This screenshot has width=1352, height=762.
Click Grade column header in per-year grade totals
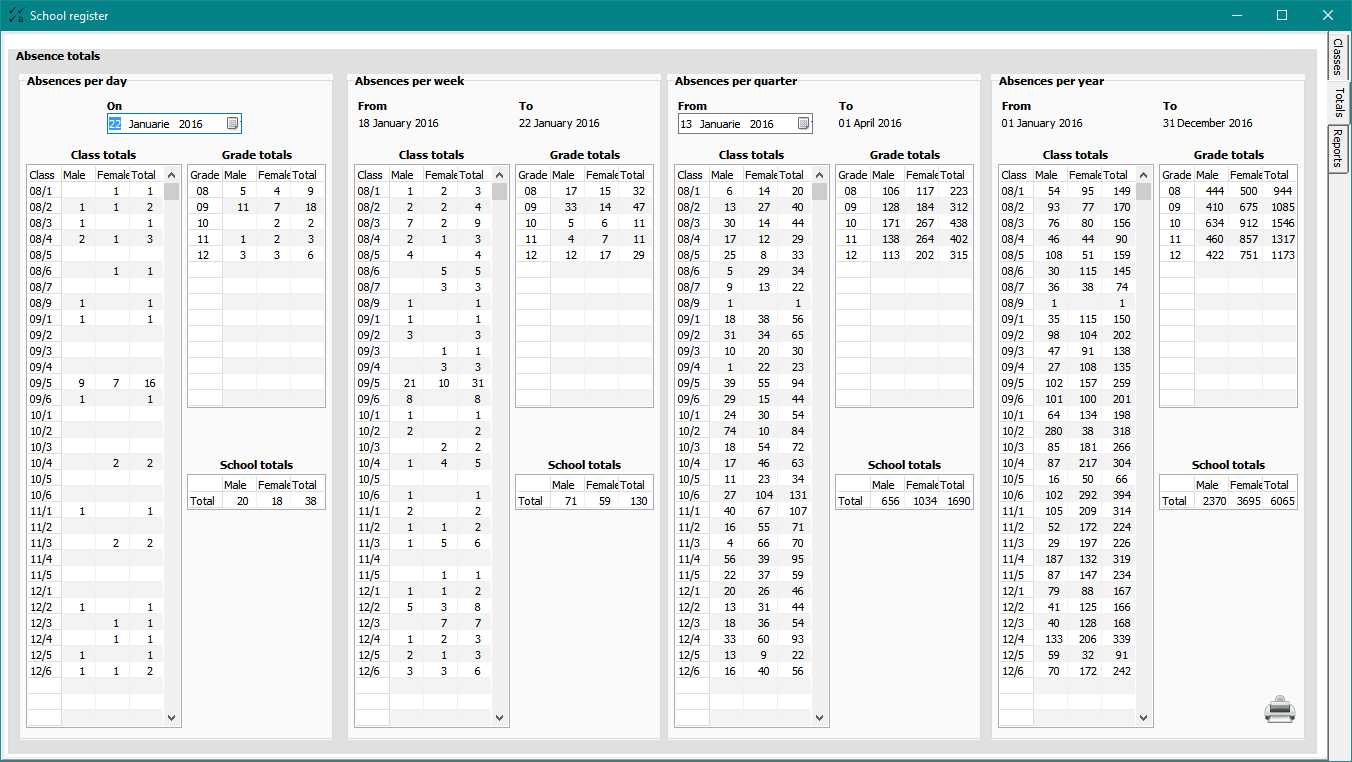(1176, 175)
